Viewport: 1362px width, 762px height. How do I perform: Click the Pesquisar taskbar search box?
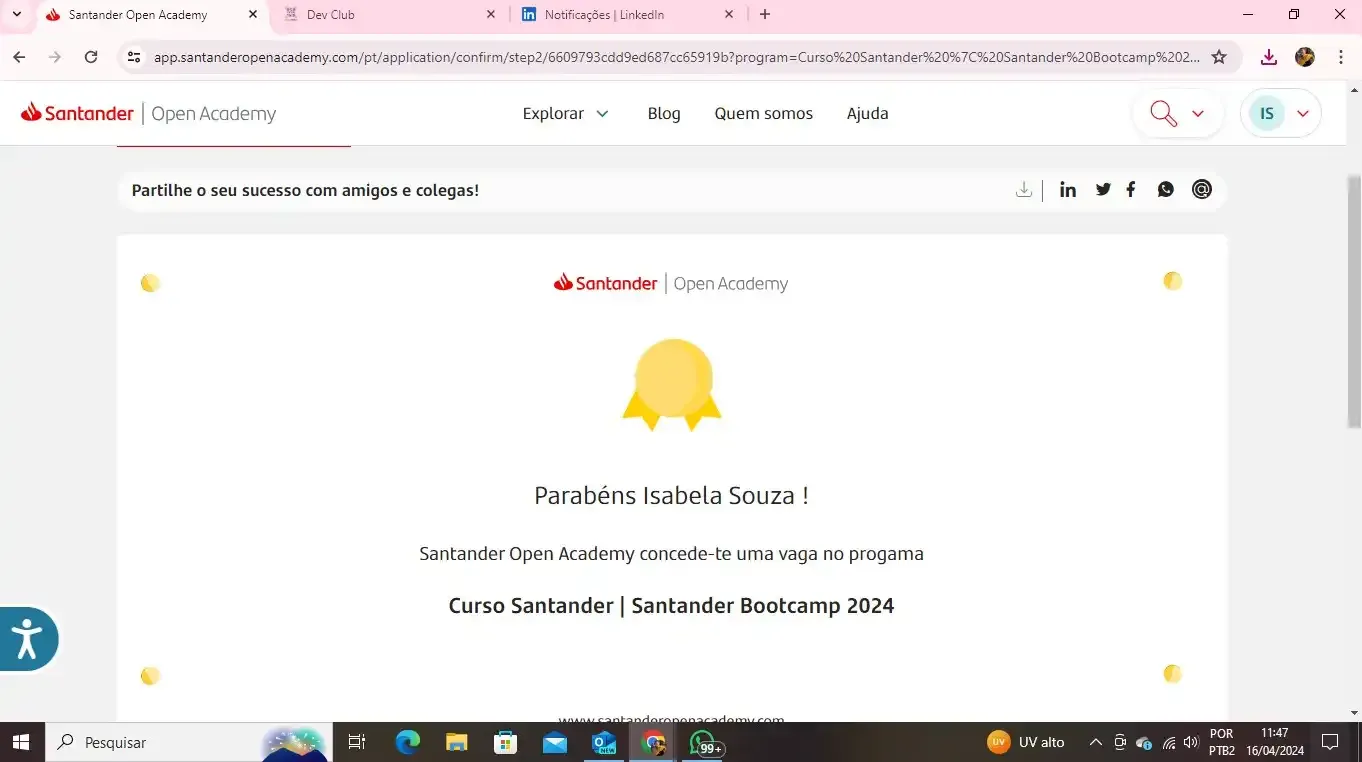[188, 742]
